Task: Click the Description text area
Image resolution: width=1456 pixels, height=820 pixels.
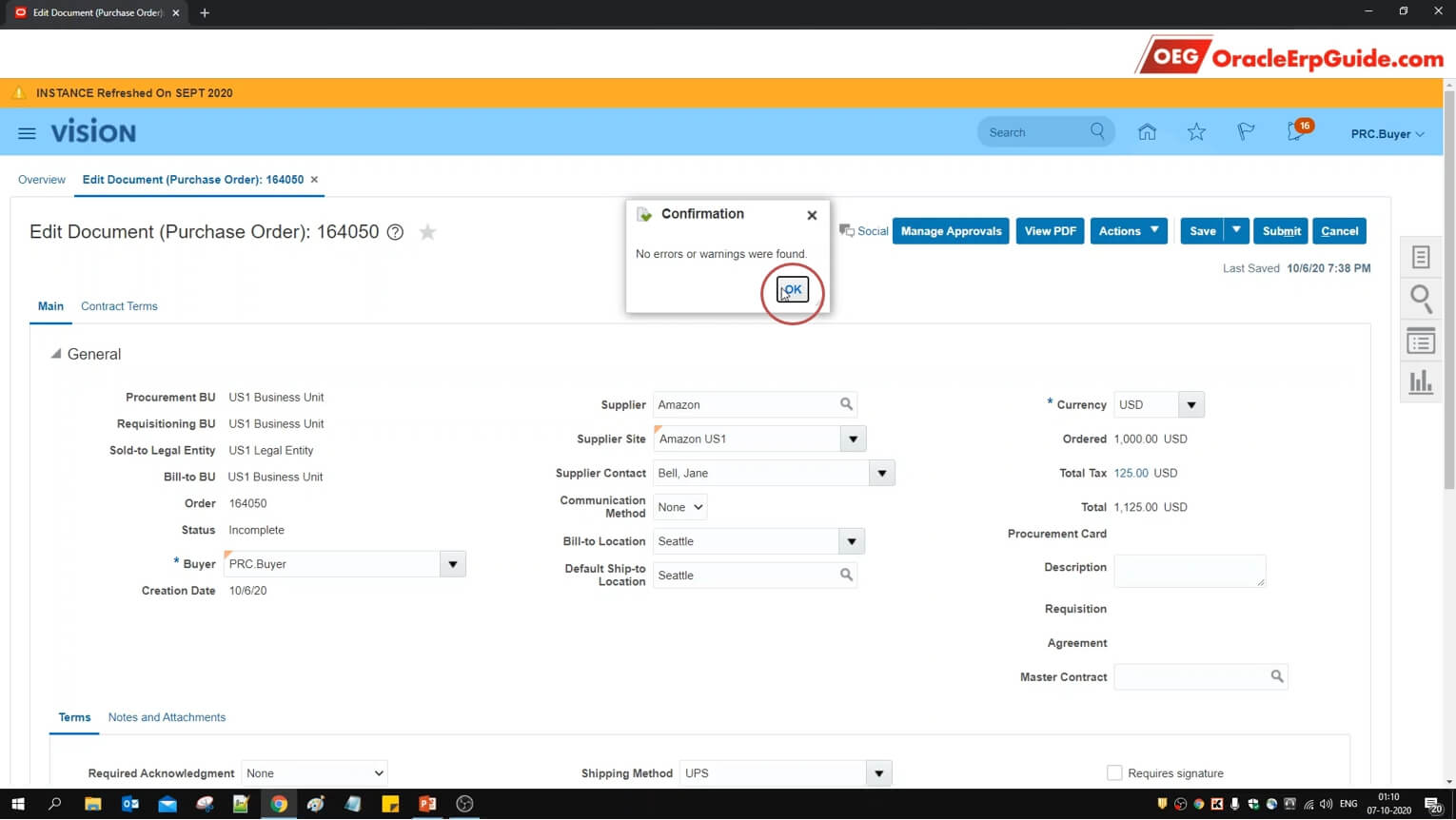Action: 1190,571
